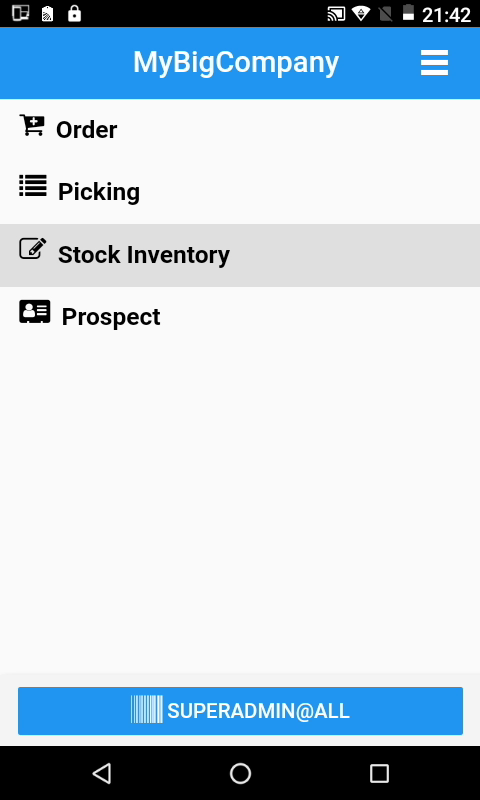Screen dimensions: 480x800
Task: Tap the battery indicator in status bar
Action: coord(408,13)
